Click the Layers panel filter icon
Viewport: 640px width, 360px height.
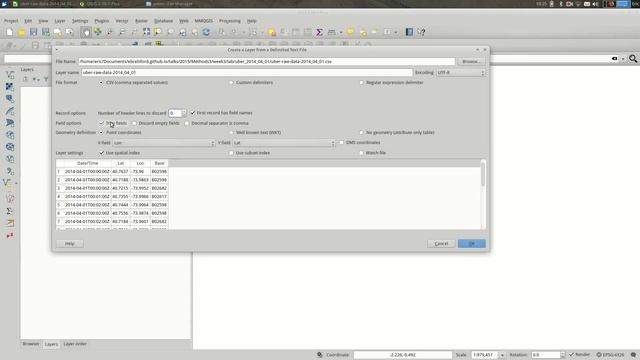46,79
